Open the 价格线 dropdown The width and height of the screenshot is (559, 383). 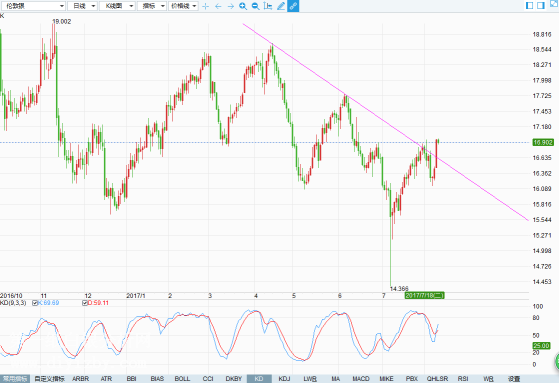[x=183, y=6]
